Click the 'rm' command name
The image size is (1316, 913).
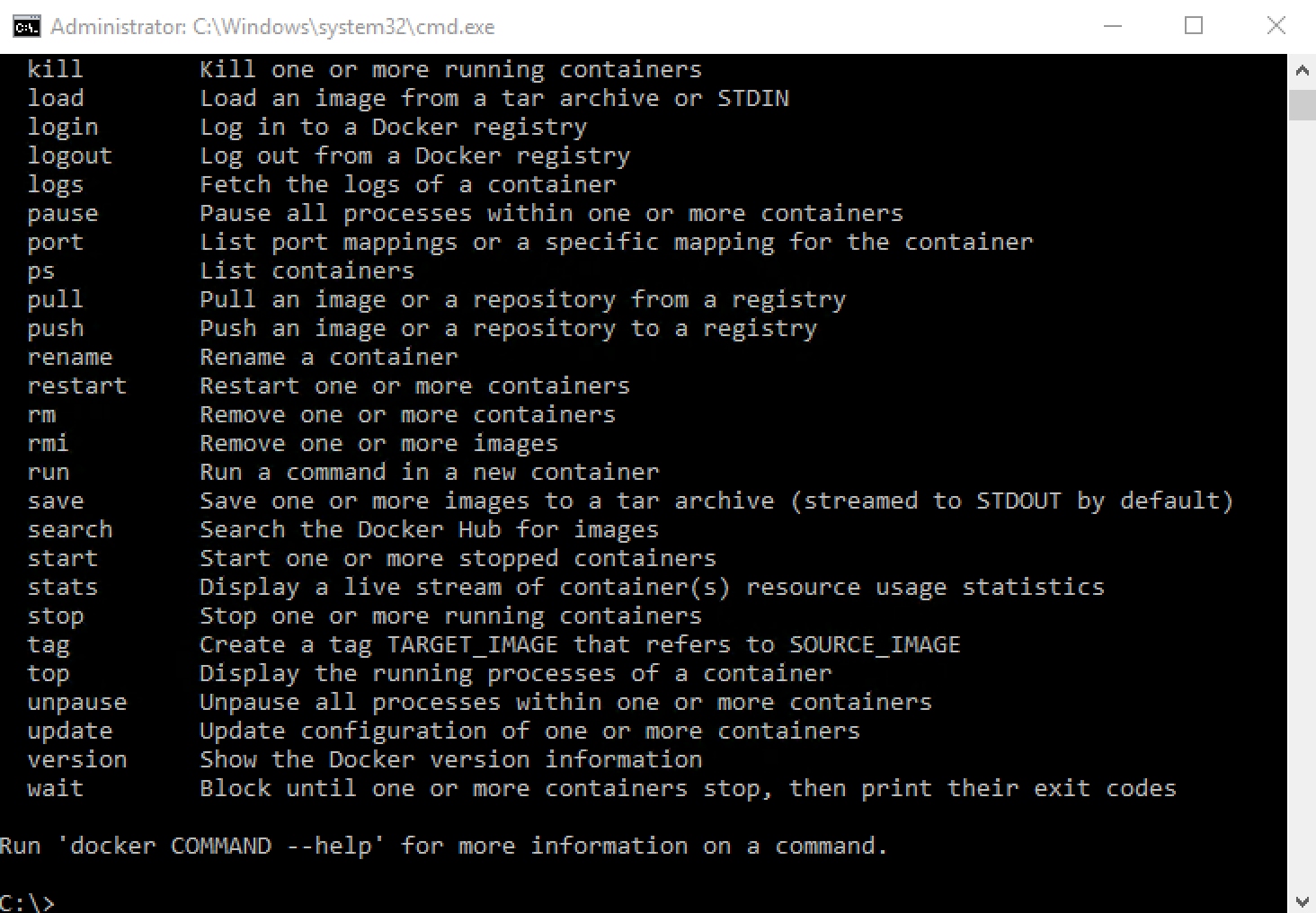click(41, 414)
